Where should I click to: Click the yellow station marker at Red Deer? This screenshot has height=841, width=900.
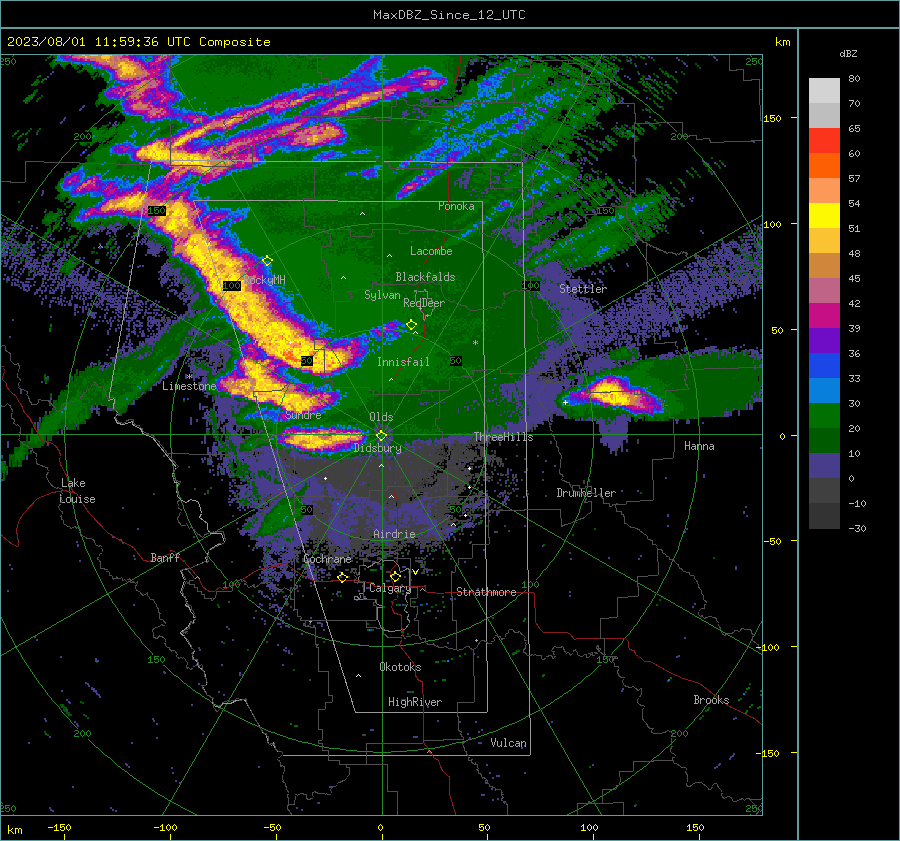coord(411,325)
